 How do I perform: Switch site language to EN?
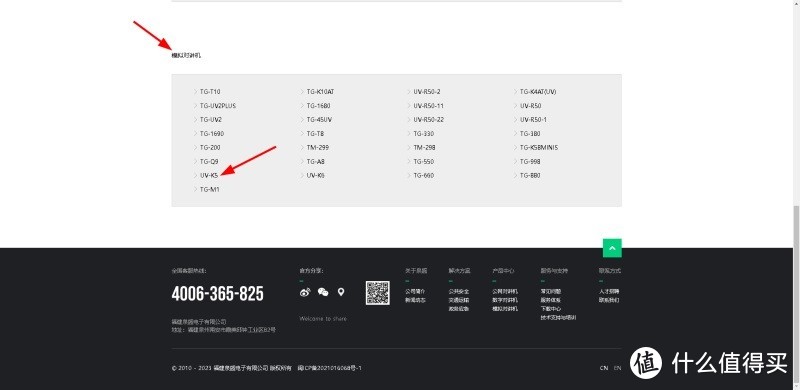tap(617, 368)
